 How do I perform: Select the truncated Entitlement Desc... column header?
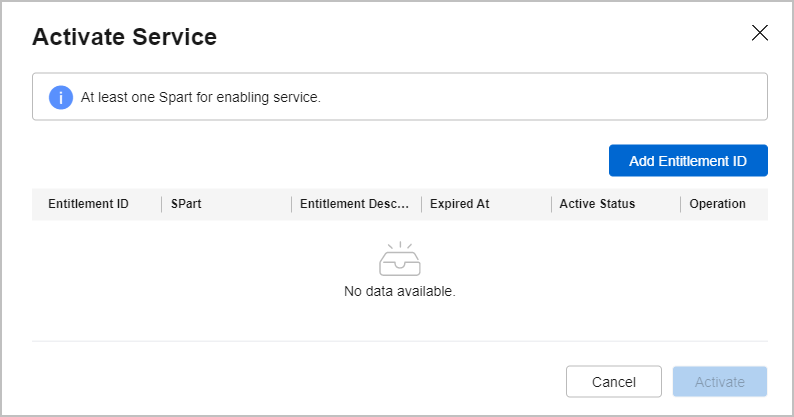[354, 204]
